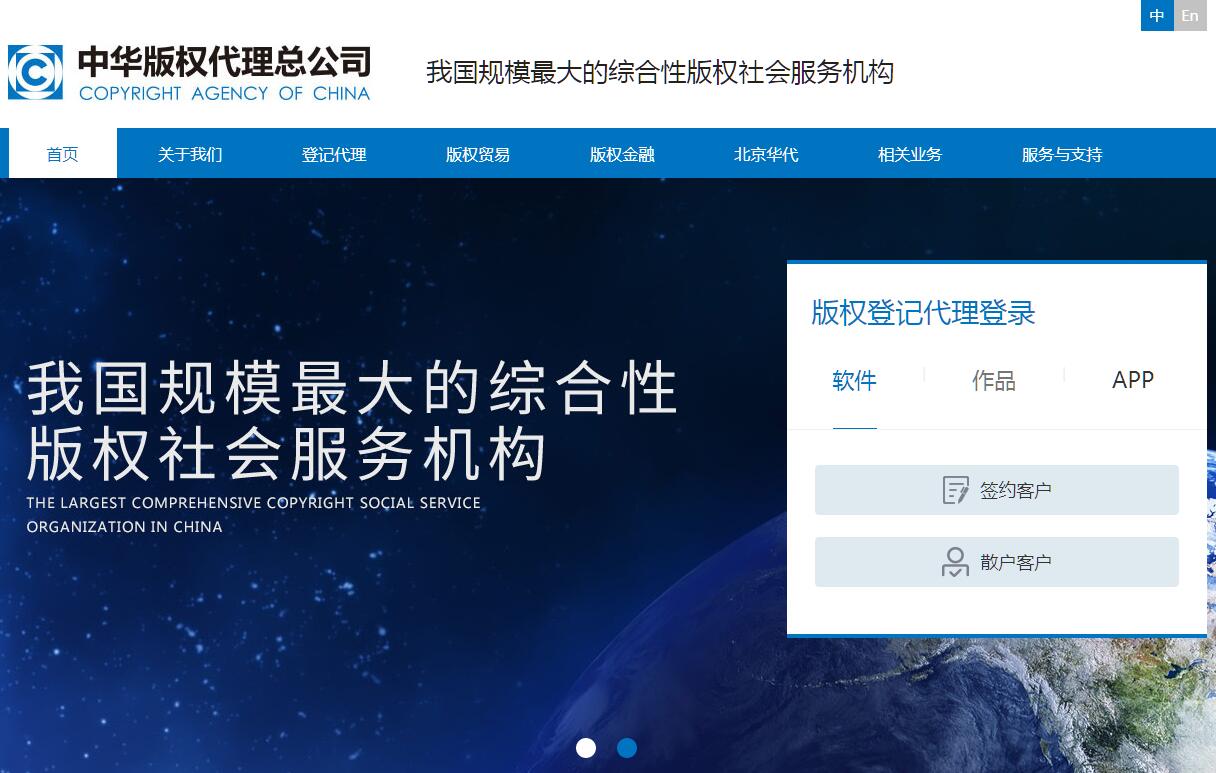Open the 版权金融 menu item

pos(622,154)
